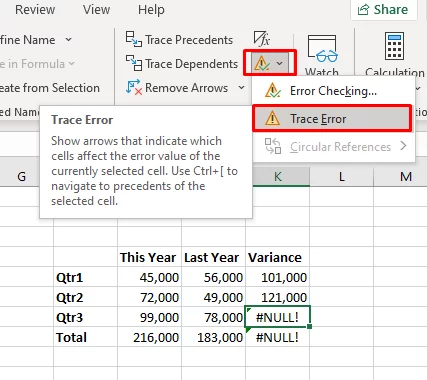427x380 pixels.
Task: Open the Circular References submenu arrow
Action: pyautogui.click(x=403, y=146)
